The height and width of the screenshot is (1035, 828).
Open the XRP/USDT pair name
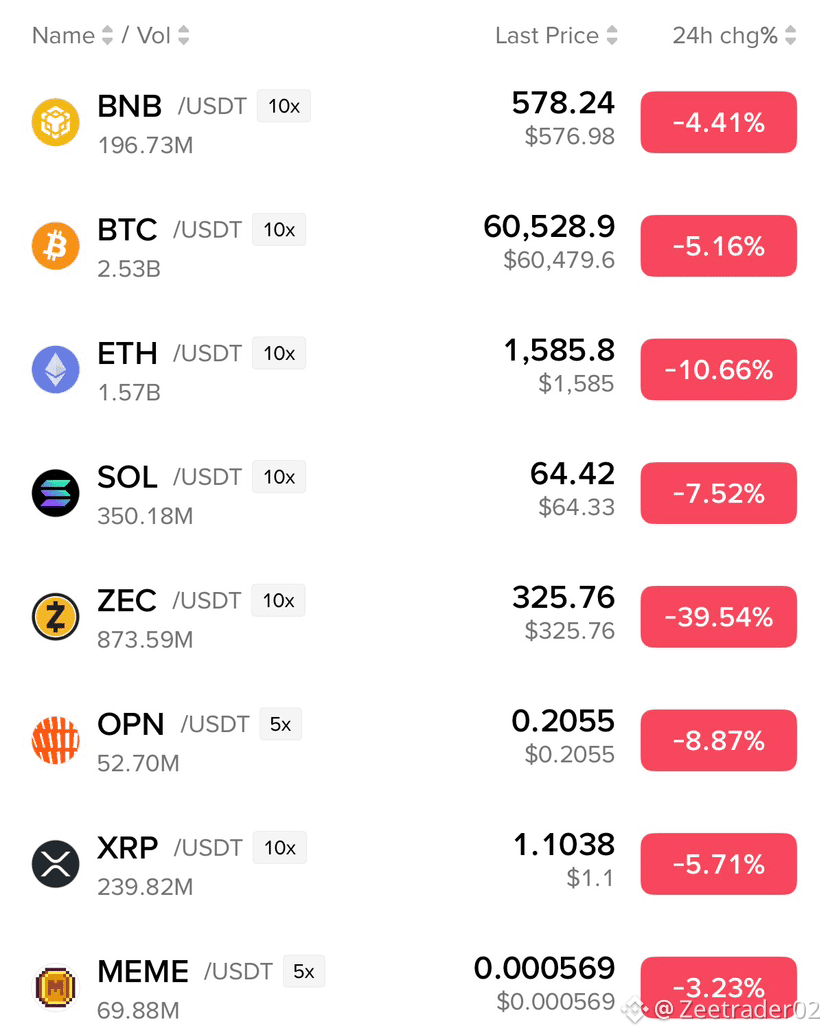tap(170, 848)
